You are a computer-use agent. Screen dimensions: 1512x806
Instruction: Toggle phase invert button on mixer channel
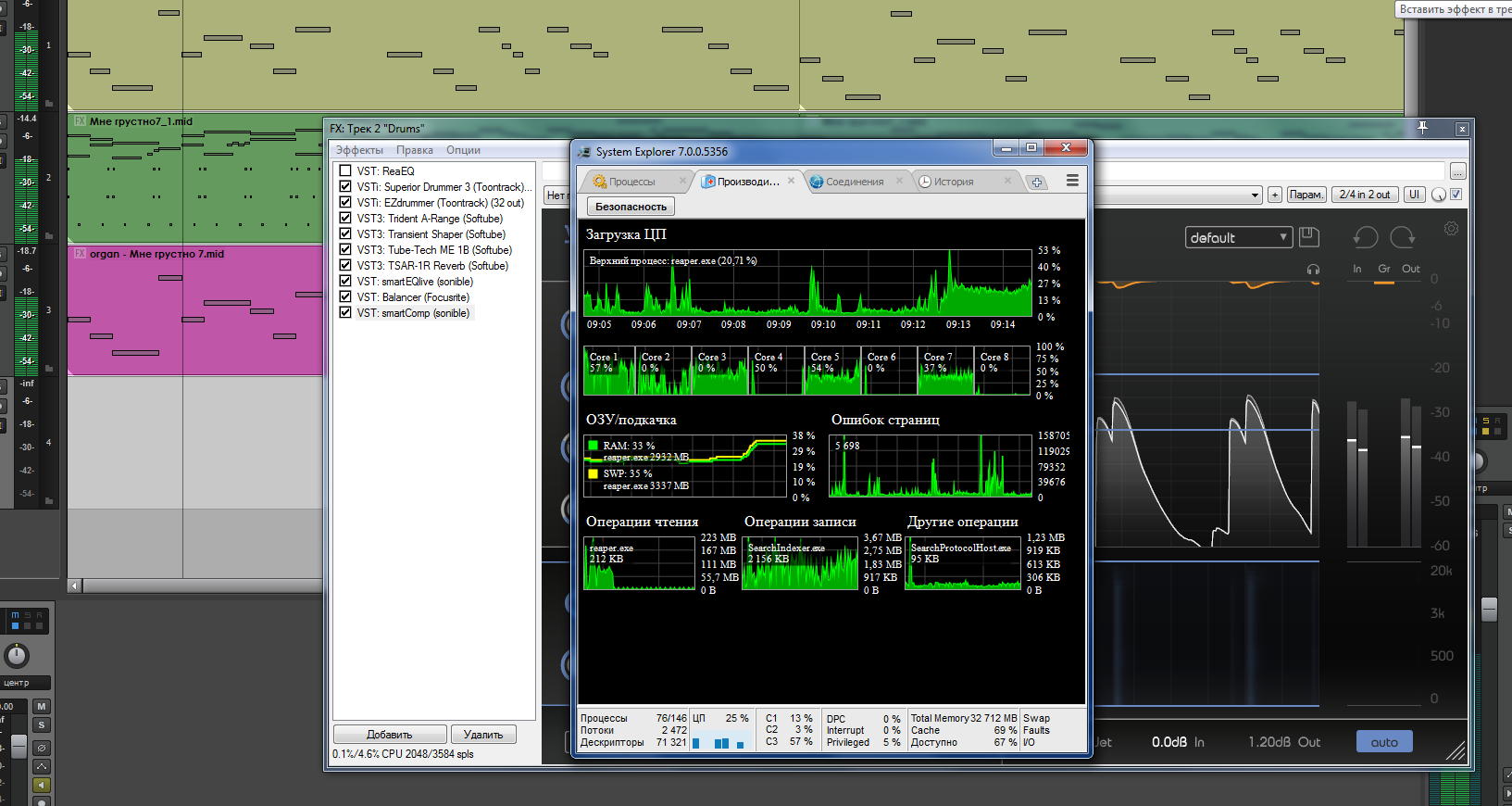click(x=42, y=748)
